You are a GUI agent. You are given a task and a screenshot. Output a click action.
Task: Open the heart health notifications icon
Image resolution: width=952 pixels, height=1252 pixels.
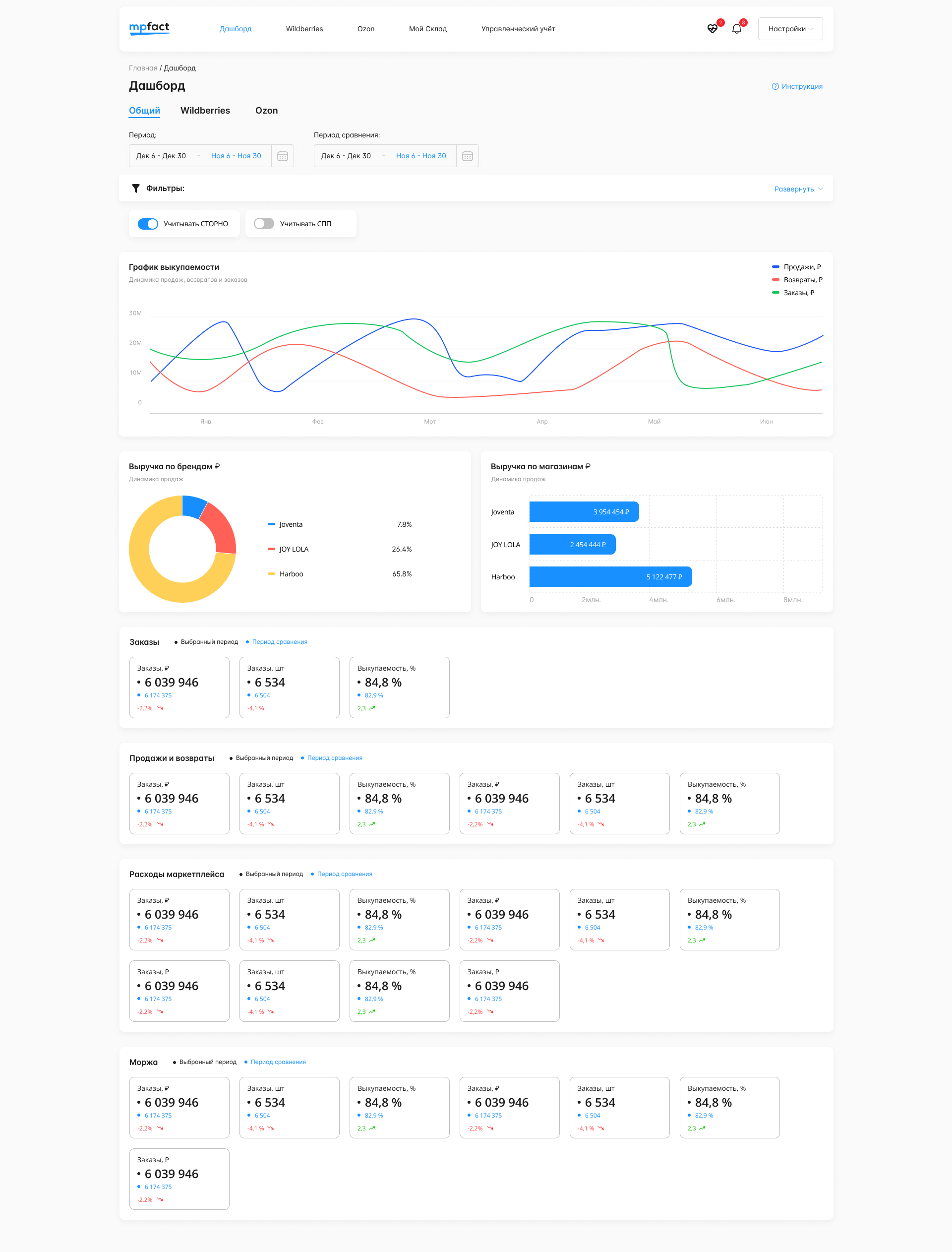click(713, 29)
